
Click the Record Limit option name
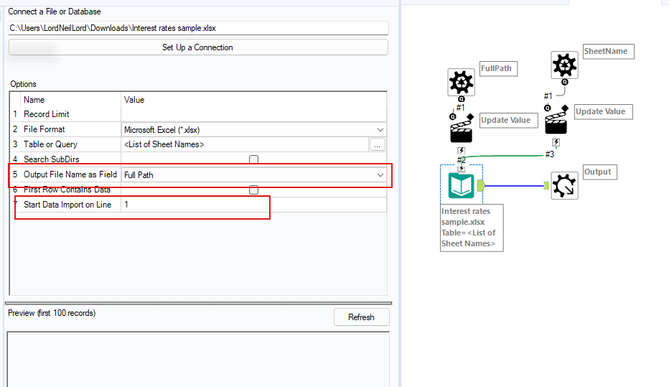pyautogui.click(x=46, y=114)
